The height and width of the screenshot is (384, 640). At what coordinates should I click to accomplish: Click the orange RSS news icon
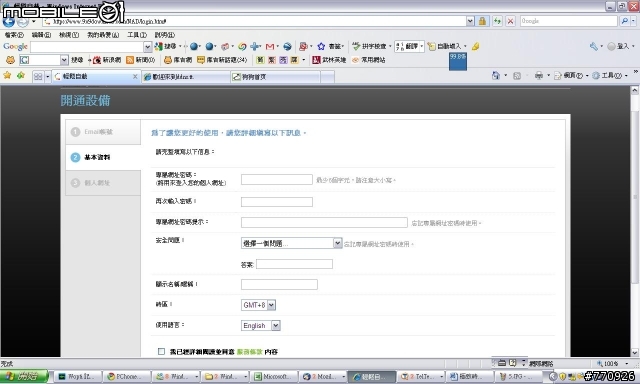pos(130,60)
